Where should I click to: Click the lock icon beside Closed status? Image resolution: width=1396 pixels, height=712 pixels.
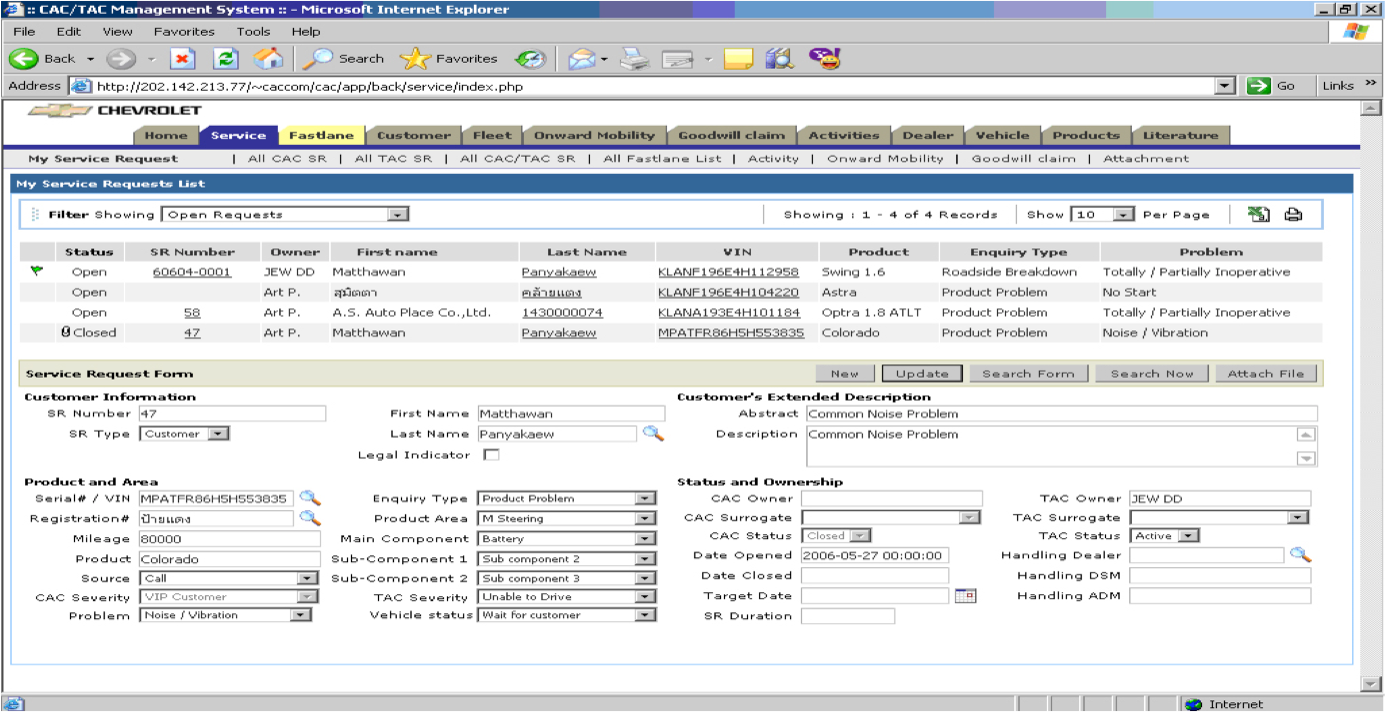[x=65, y=332]
